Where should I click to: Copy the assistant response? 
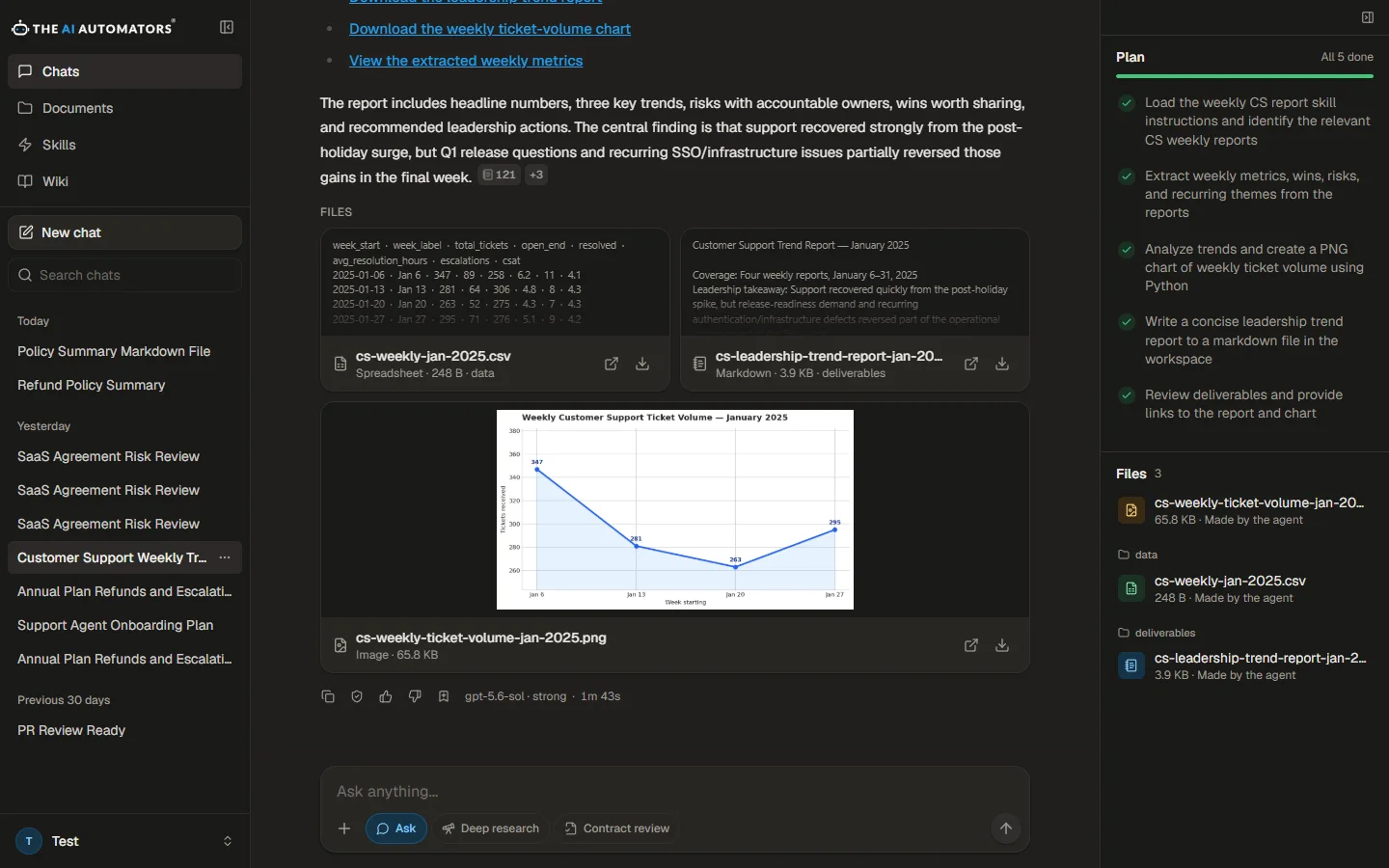[328, 696]
